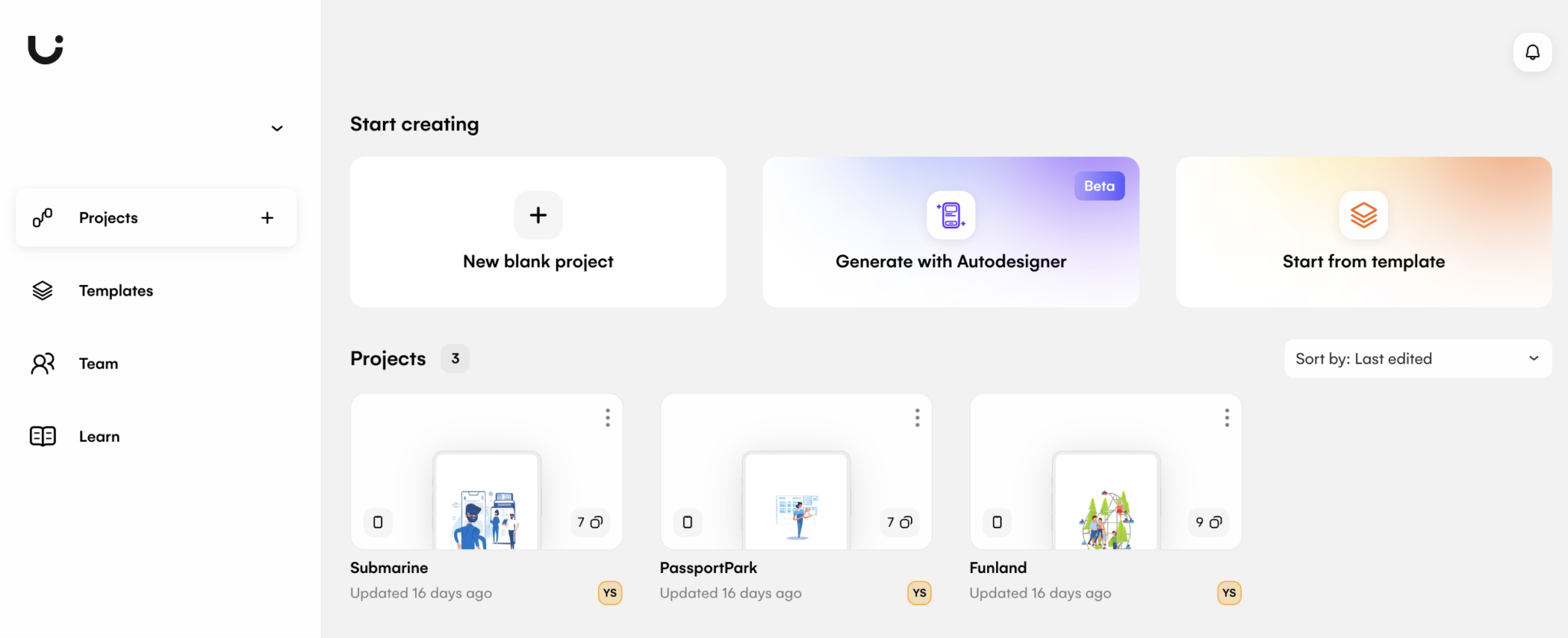Click Start from template
1568x638 pixels.
point(1363,232)
